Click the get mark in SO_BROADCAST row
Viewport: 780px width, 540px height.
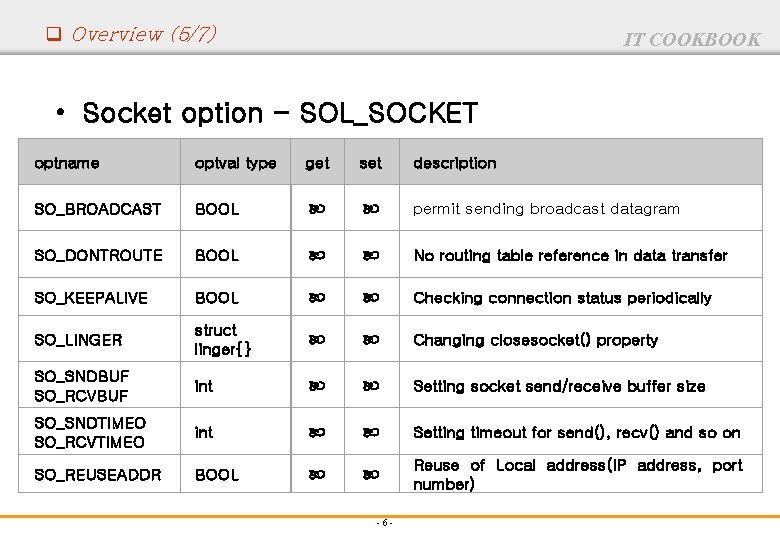click(x=317, y=209)
